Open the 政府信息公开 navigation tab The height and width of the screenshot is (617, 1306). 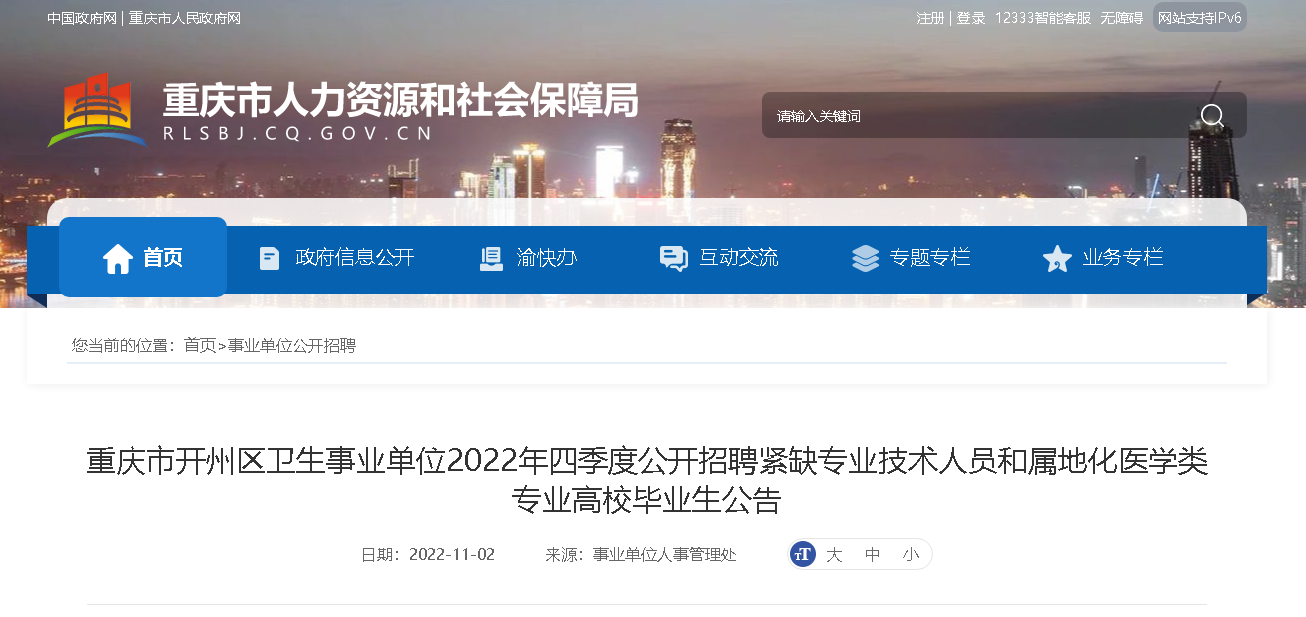click(336, 257)
